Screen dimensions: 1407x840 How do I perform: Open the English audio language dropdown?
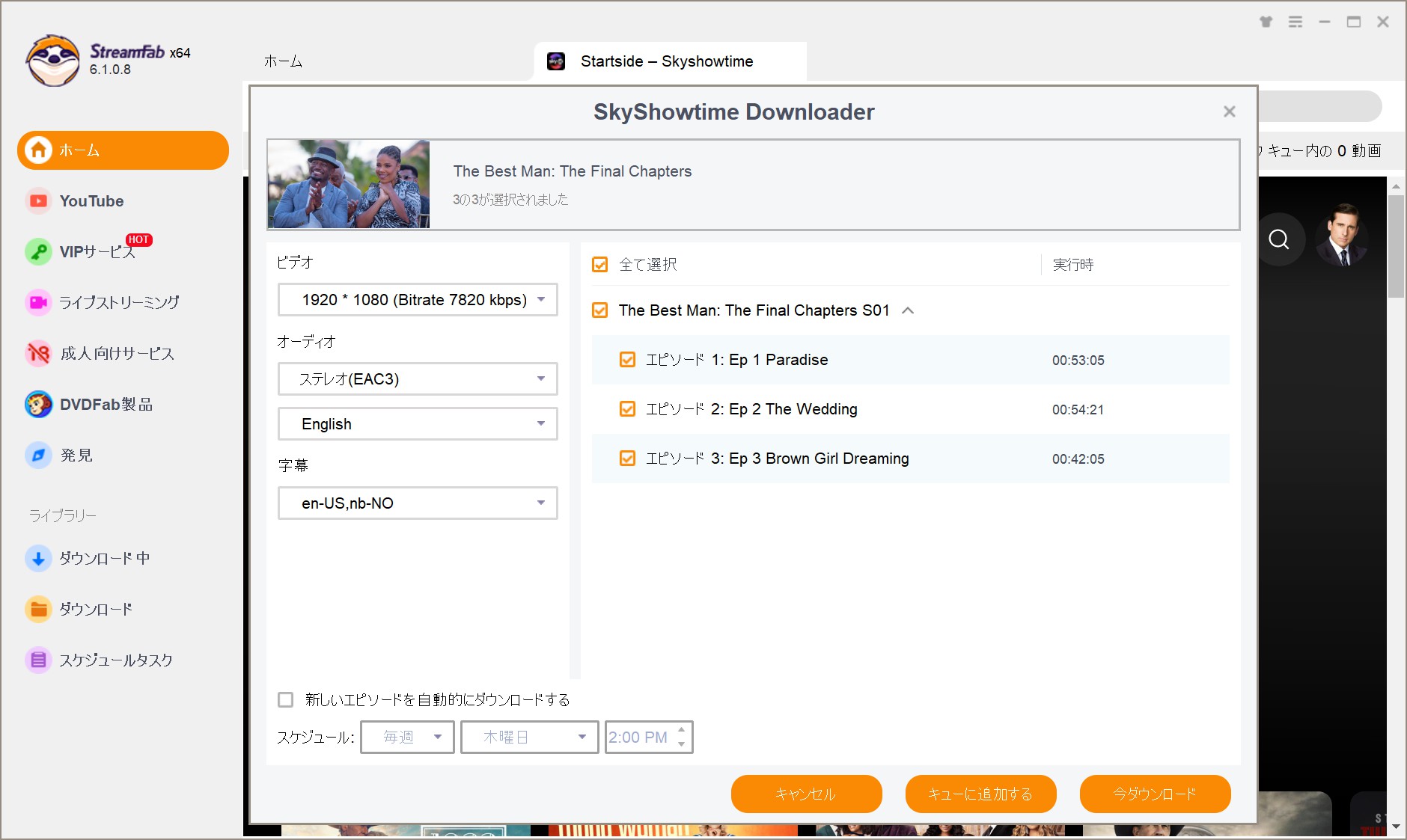[418, 424]
